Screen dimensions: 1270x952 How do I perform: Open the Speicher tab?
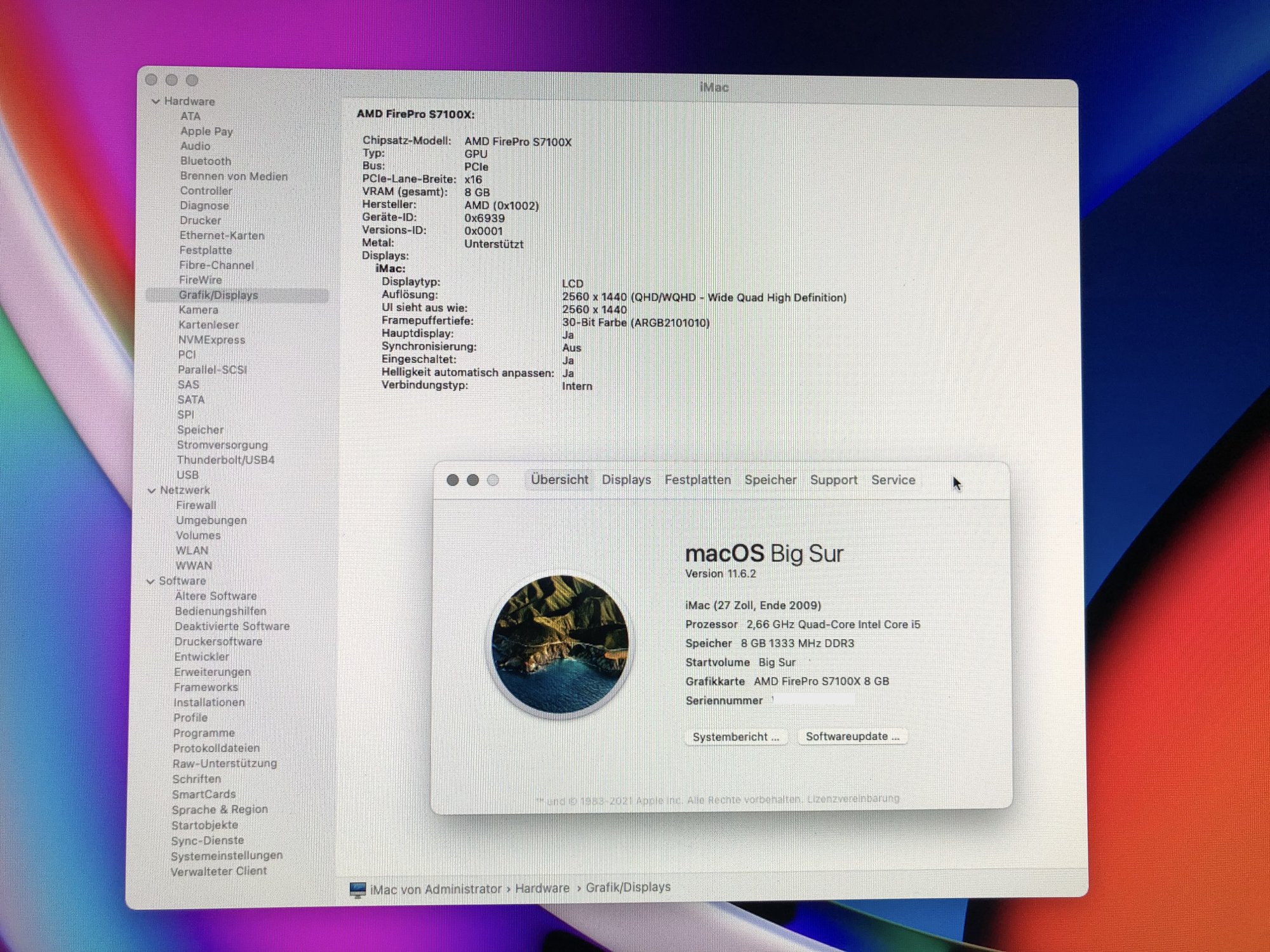tap(770, 480)
